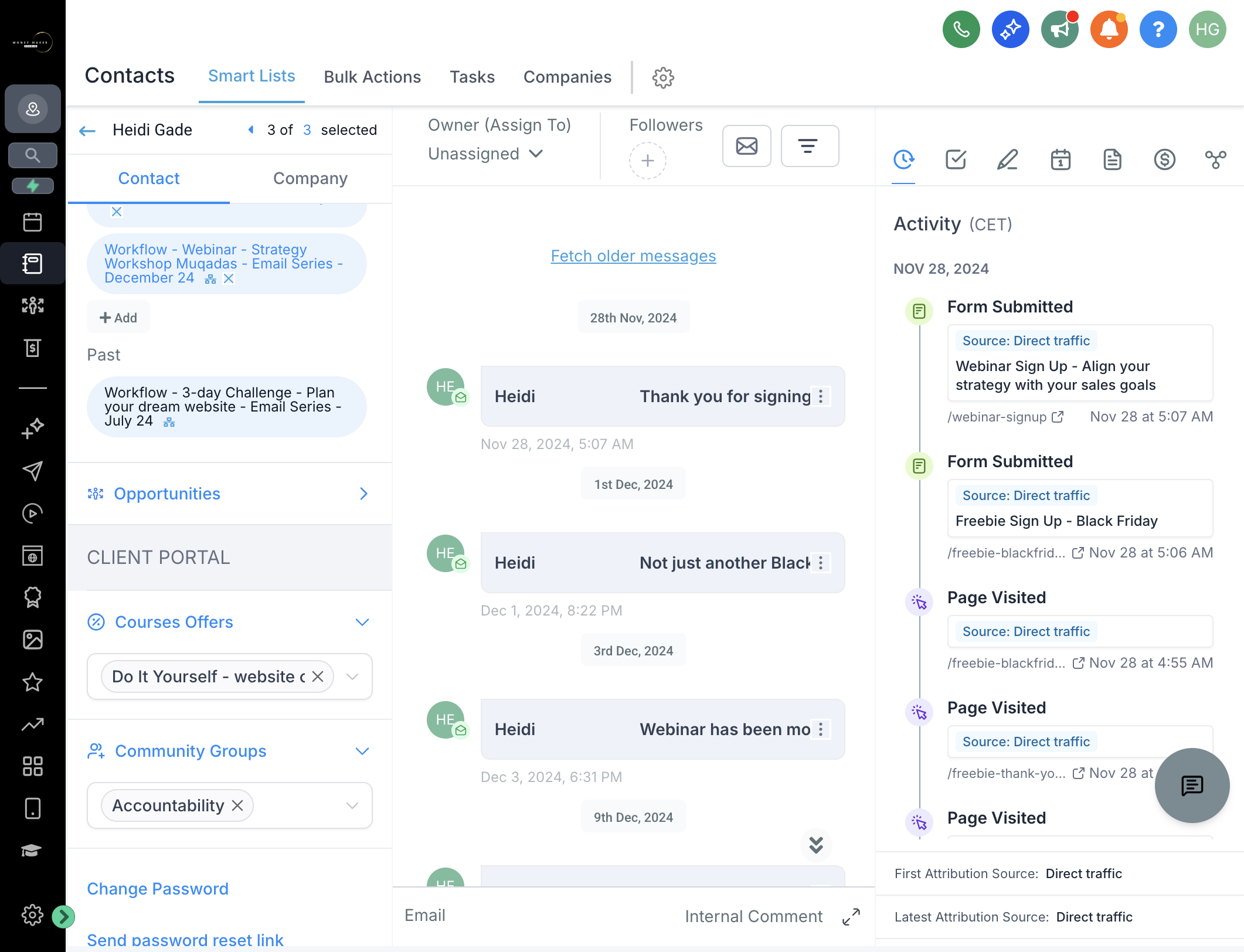Open the floating chat widget button
Screen dimensions: 1244x952
1192,786
